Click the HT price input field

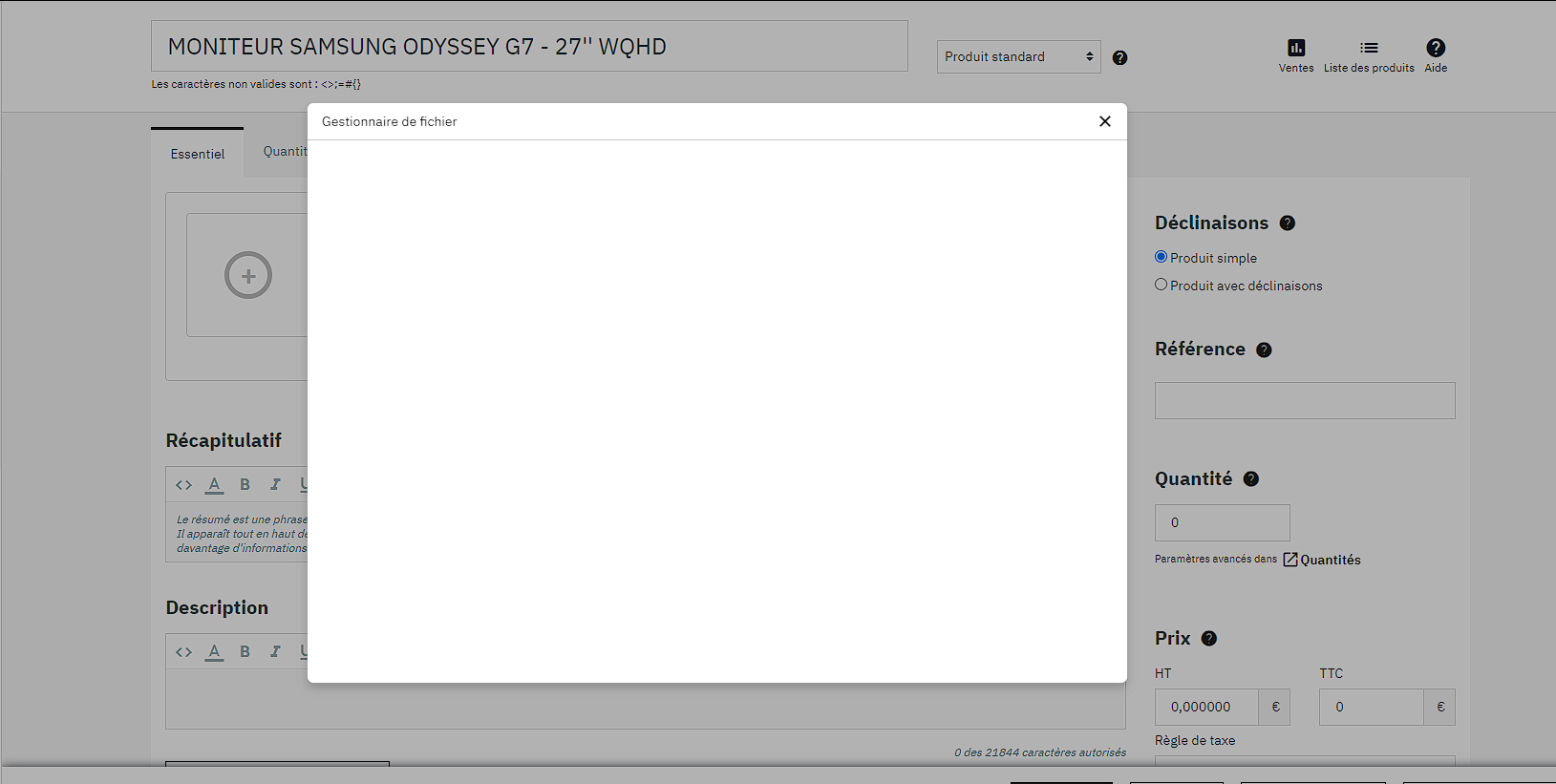pos(1207,708)
